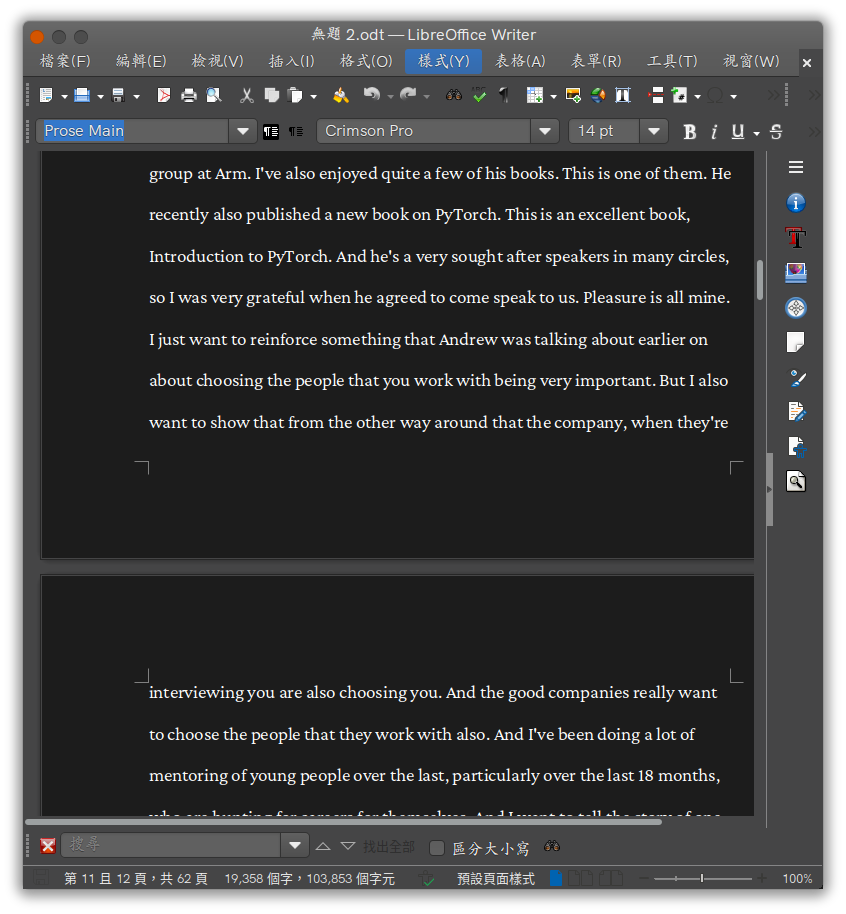Toggle Bold formatting
This screenshot has width=846, height=914.
689,132
